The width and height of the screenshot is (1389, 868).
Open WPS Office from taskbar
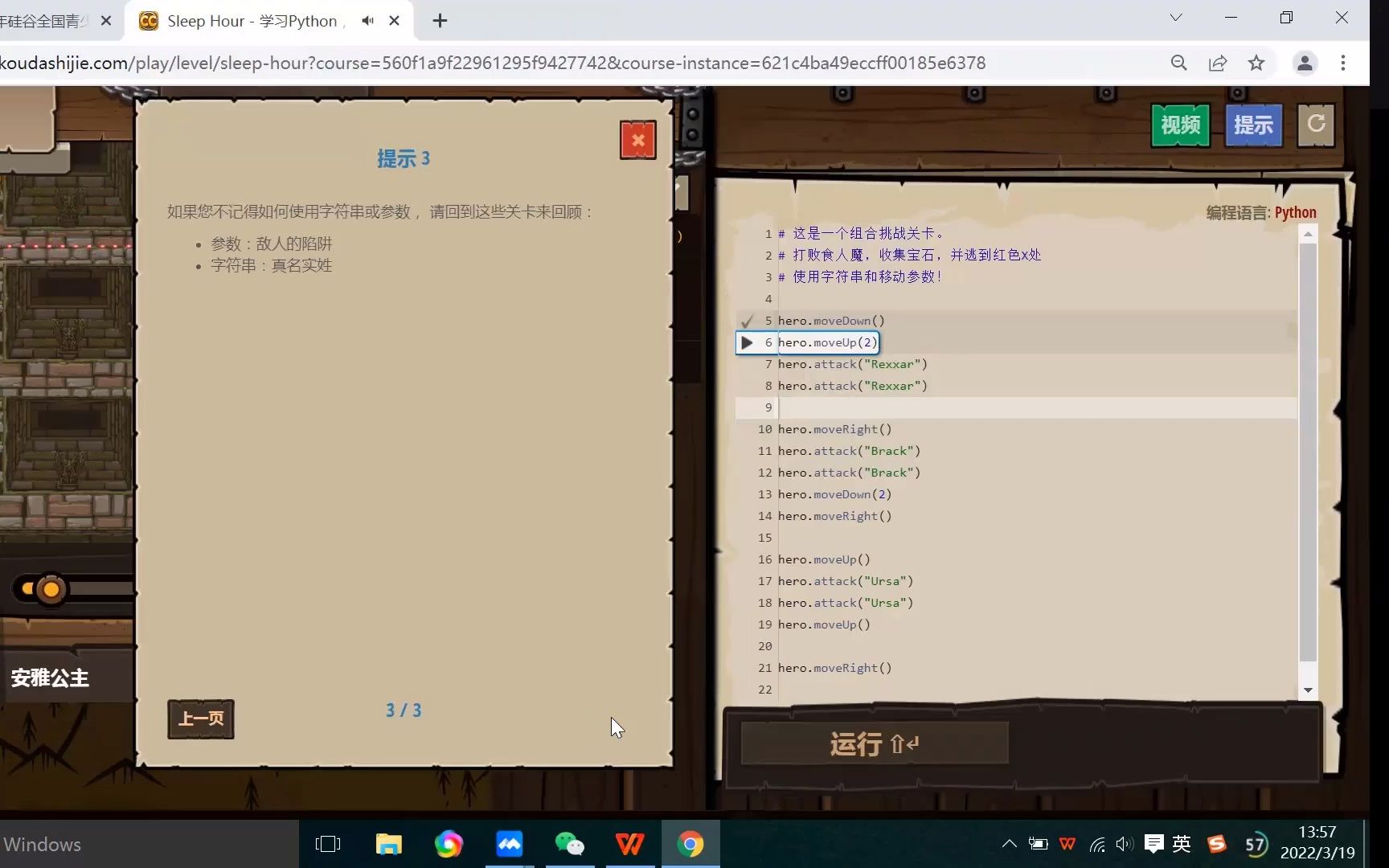pyautogui.click(x=629, y=844)
